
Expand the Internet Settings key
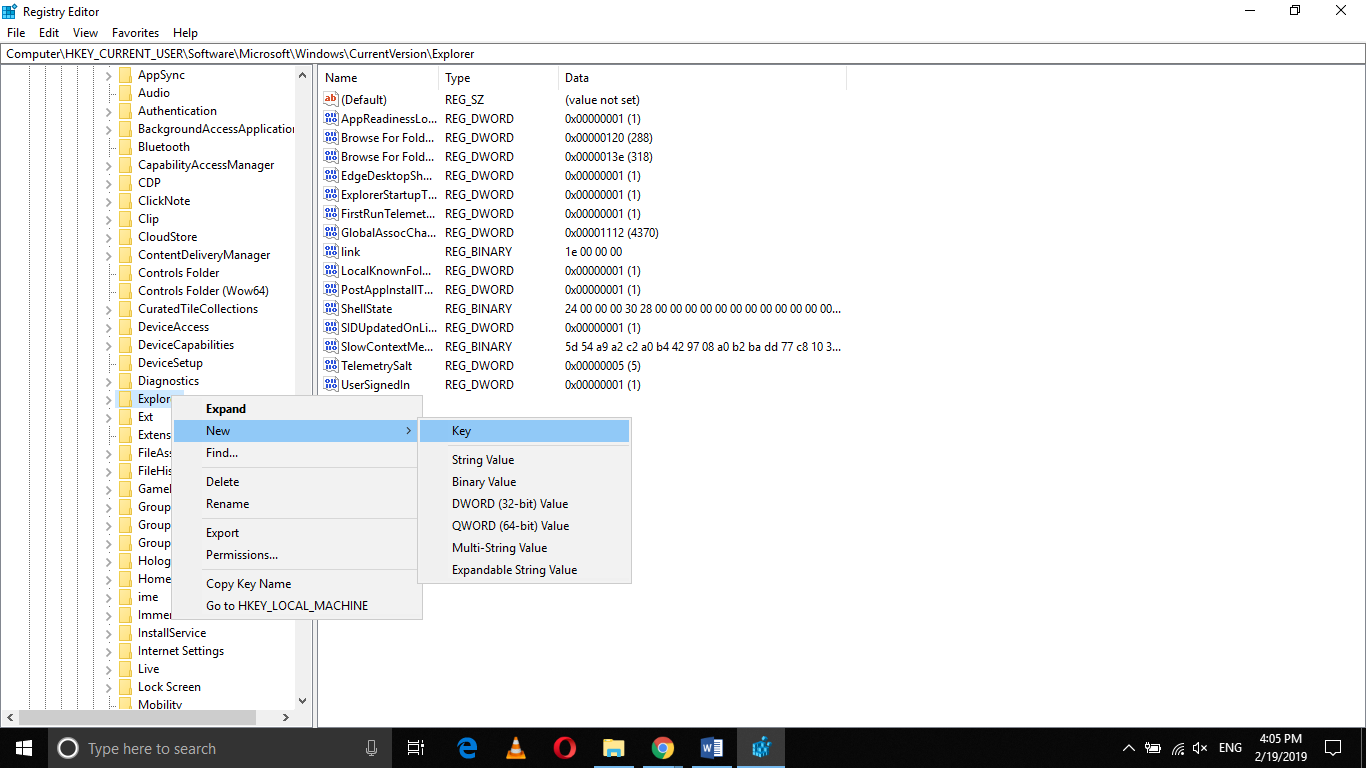[x=109, y=651]
